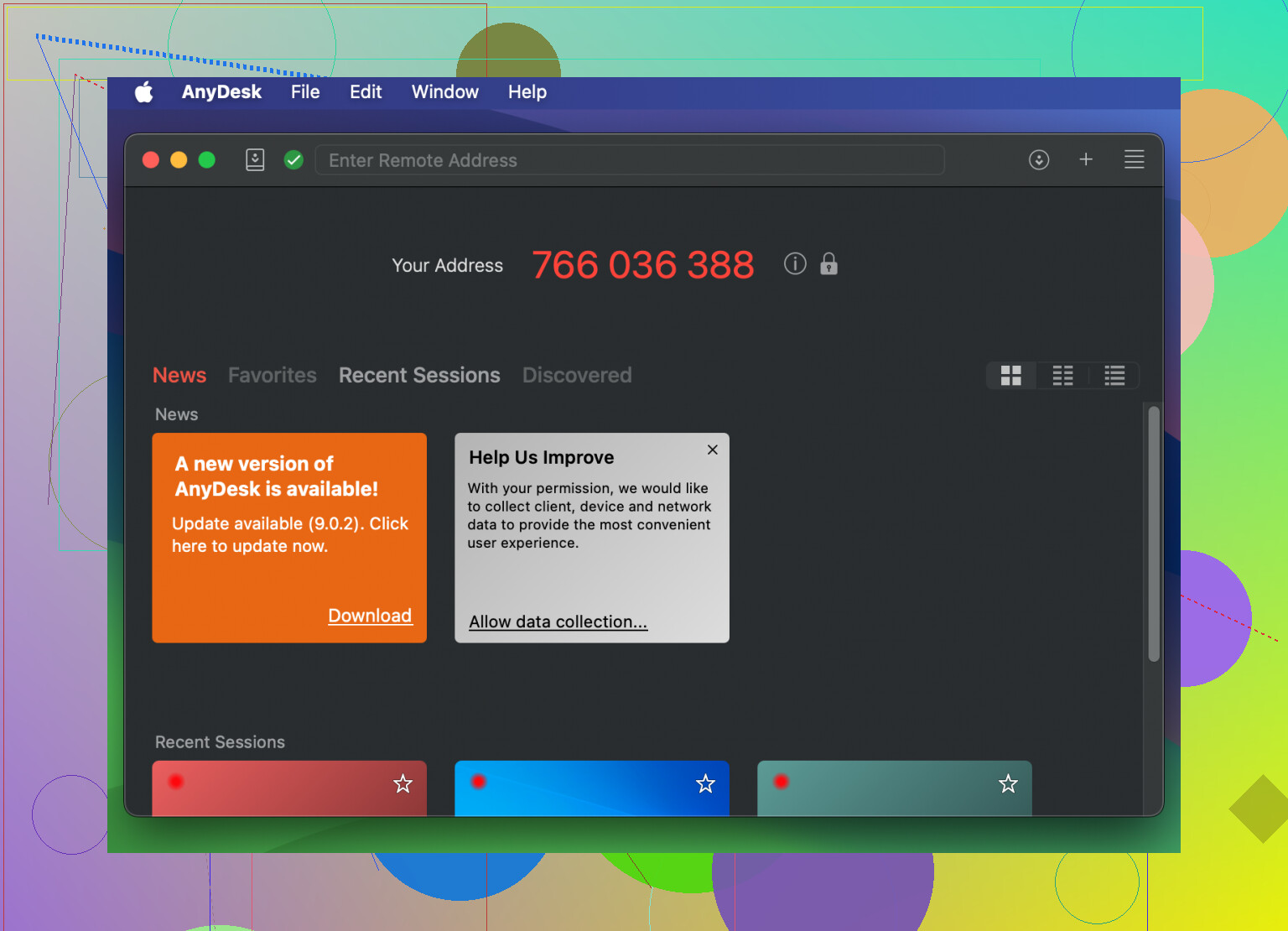Viewport: 1288px width, 931px height.
Task: Switch to detailed list view
Action: coord(1114,376)
